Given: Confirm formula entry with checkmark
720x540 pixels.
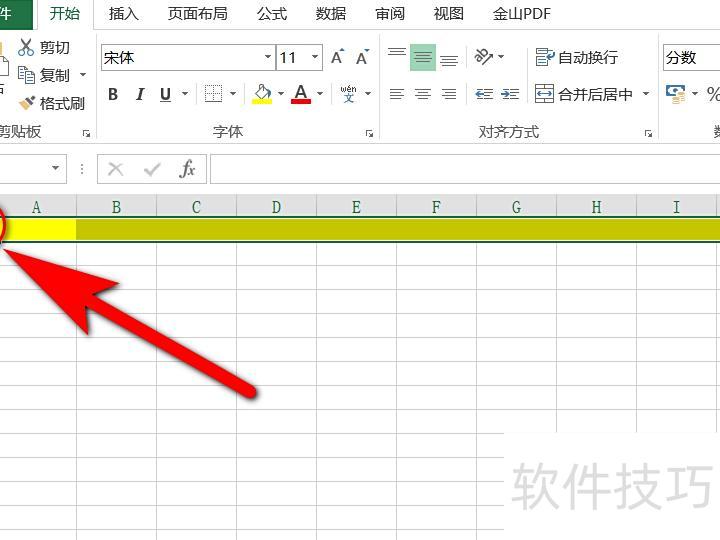Looking at the screenshot, I should click(x=152, y=169).
